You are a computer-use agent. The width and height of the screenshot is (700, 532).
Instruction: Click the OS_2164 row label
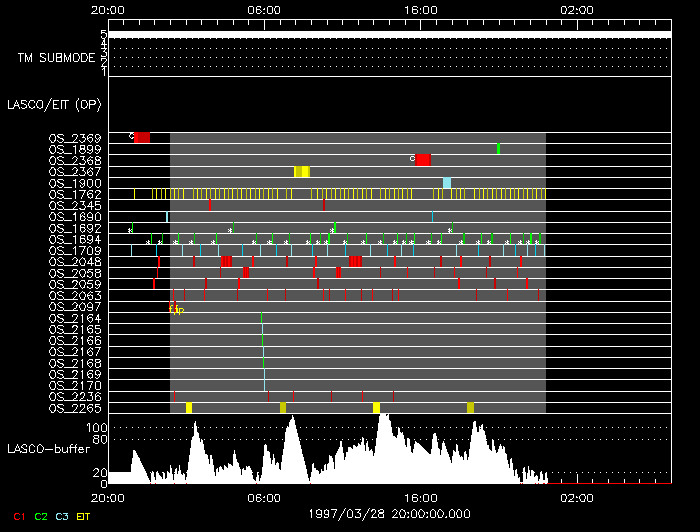[x=75, y=319]
